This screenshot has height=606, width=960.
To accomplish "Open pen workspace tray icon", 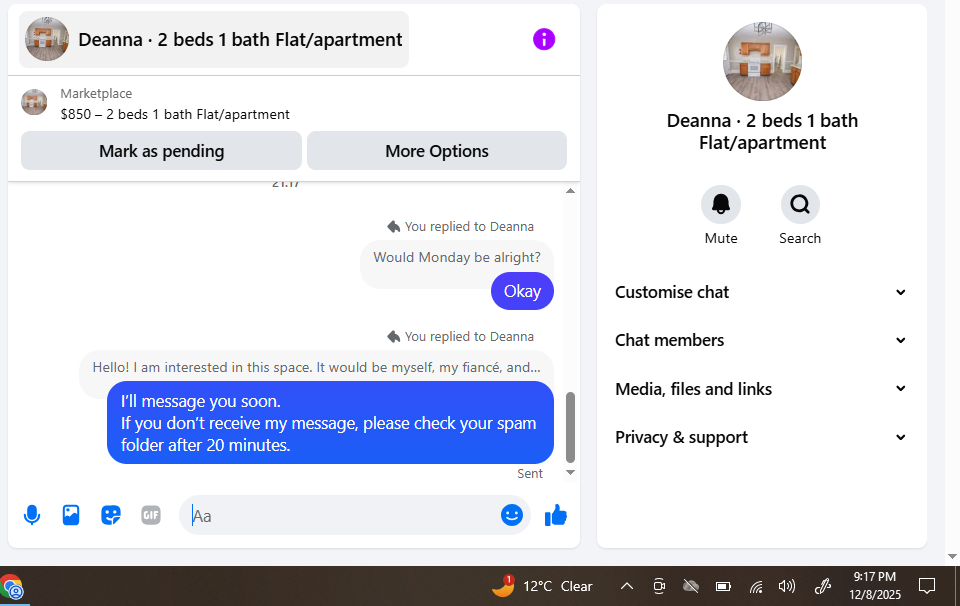I will pos(822,586).
